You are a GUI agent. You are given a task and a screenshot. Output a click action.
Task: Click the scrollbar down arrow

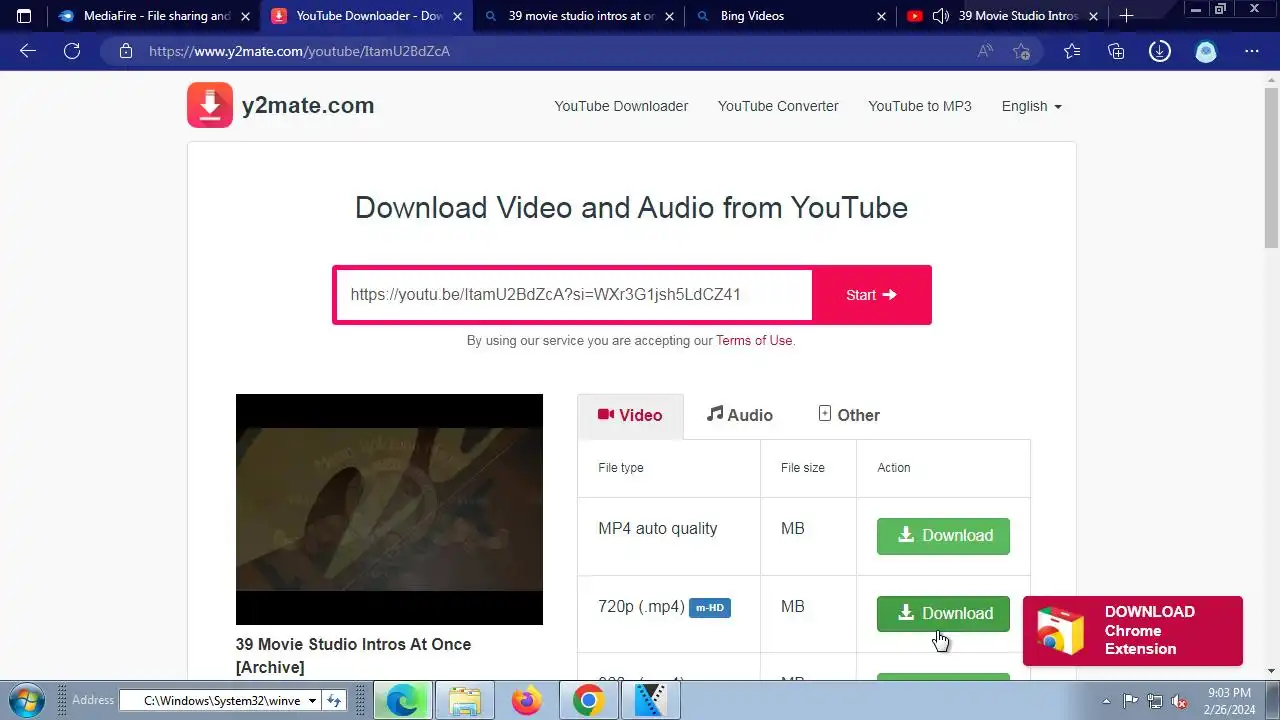click(x=1271, y=671)
